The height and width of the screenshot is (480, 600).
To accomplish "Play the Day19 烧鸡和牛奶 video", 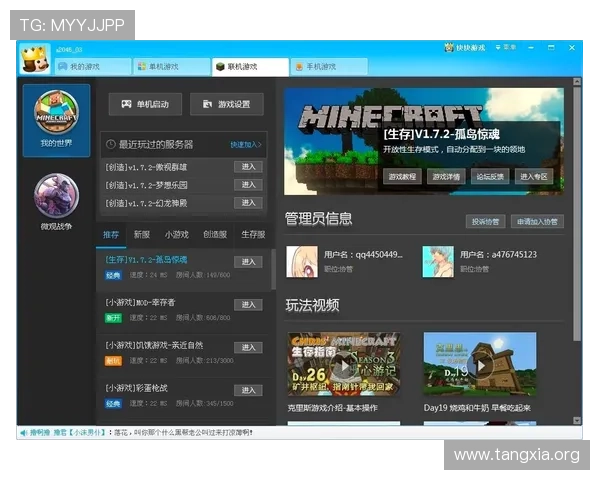I will coord(480,364).
